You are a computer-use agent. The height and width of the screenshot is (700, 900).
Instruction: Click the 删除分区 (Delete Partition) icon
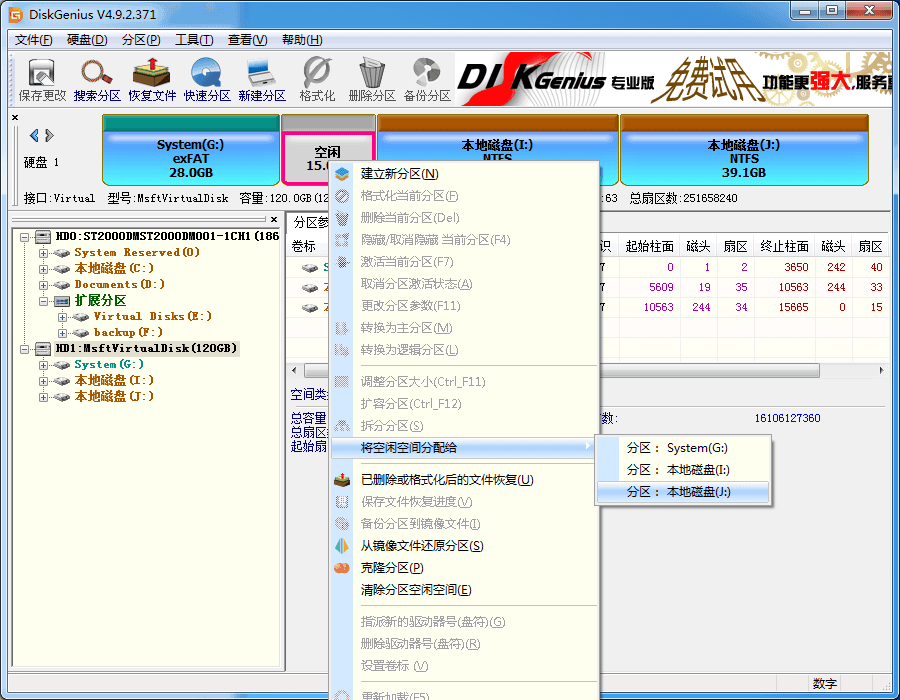370,78
